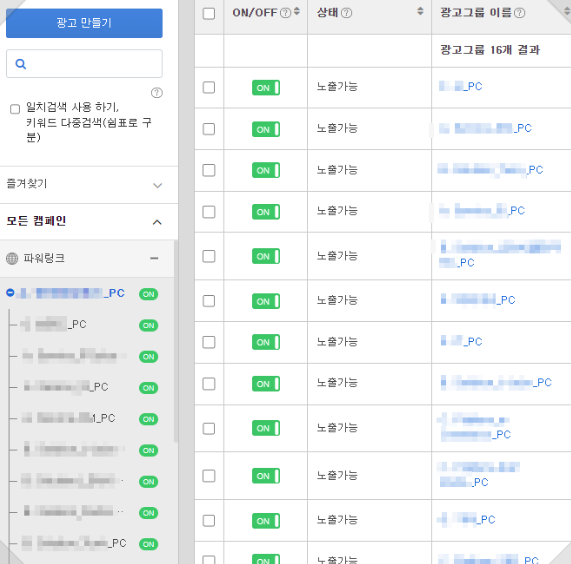Open help icon above exact-match option
This screenshot has width=571, height=564.
point(157,93)
